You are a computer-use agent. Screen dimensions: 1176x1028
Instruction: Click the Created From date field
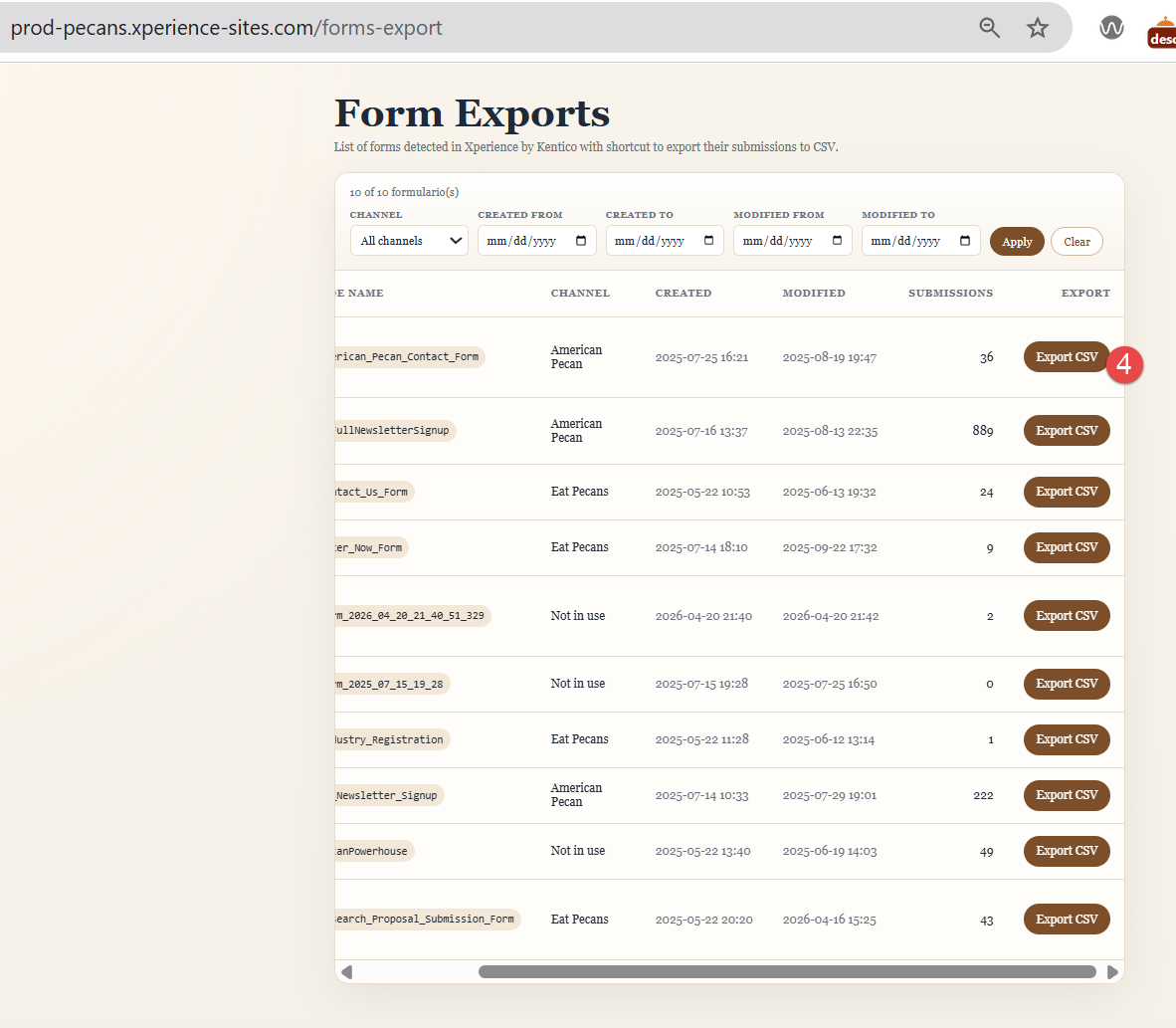tap(536, 241)
